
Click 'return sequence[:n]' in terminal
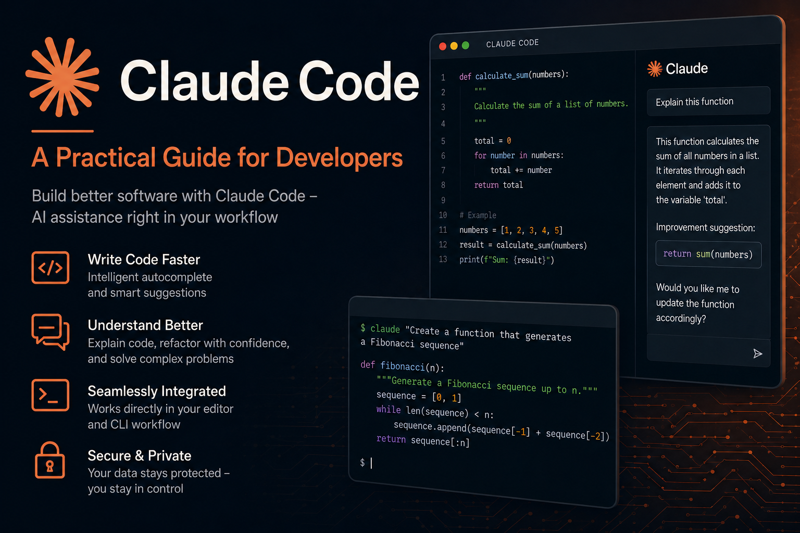pos(422,441)
